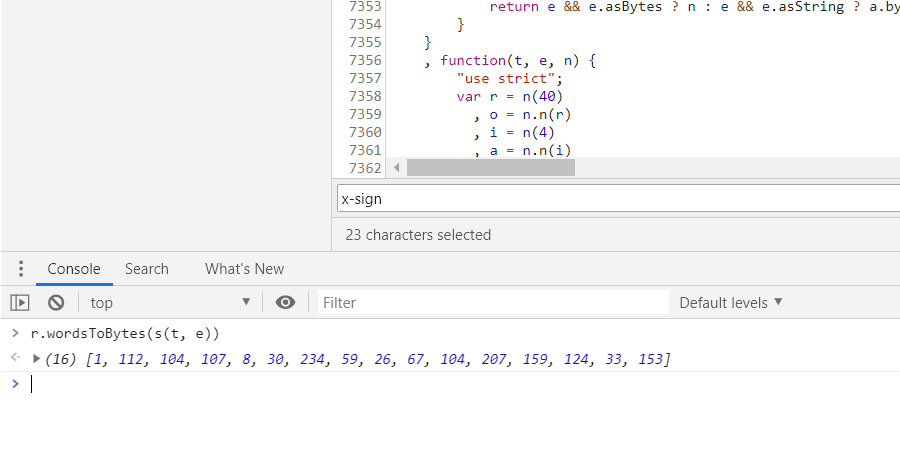Click the console Filter field
Image resolution: width=900 pixels, height=464 pixels.
point(493,302)
